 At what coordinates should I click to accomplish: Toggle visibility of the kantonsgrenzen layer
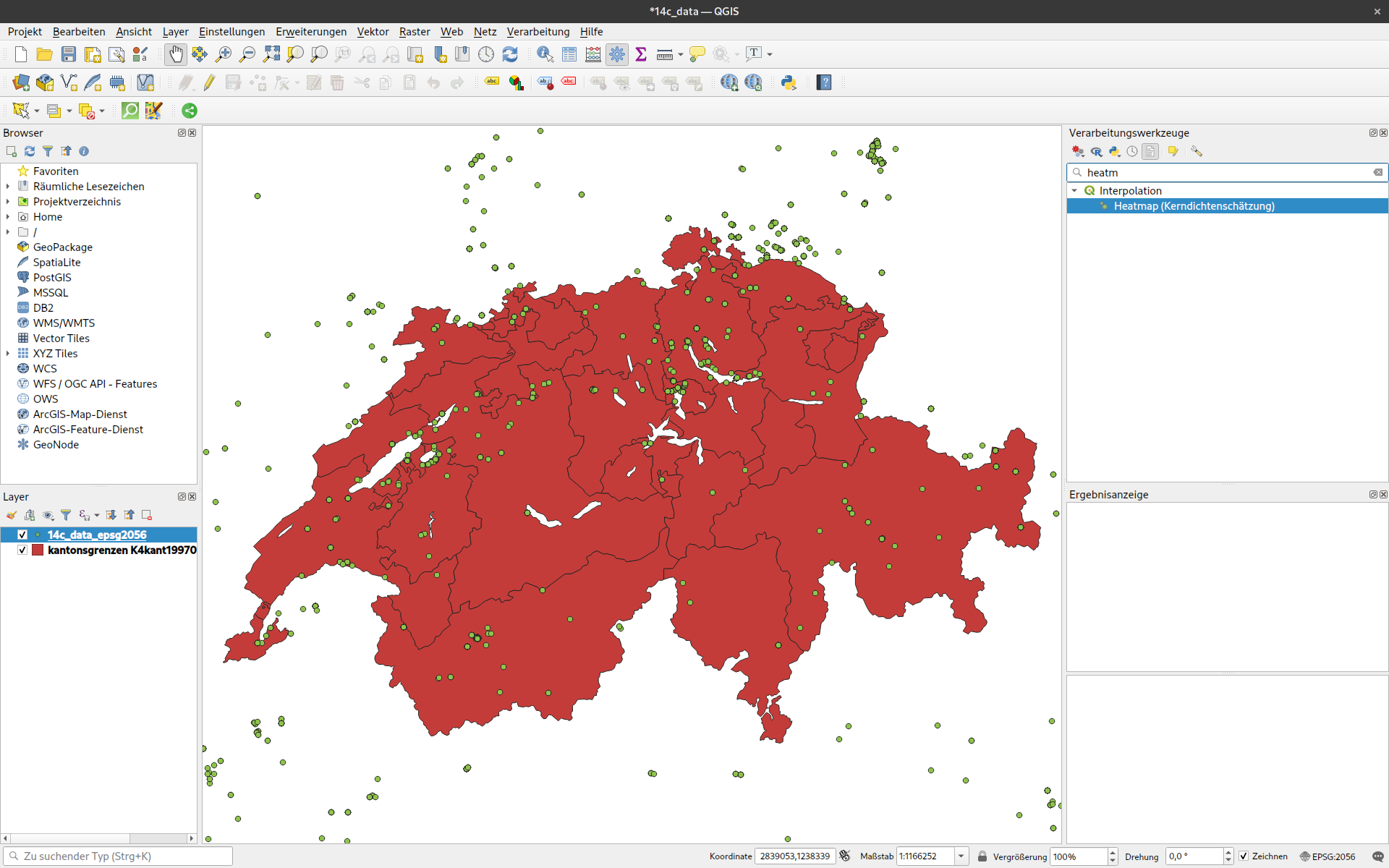tap(22, 550)
